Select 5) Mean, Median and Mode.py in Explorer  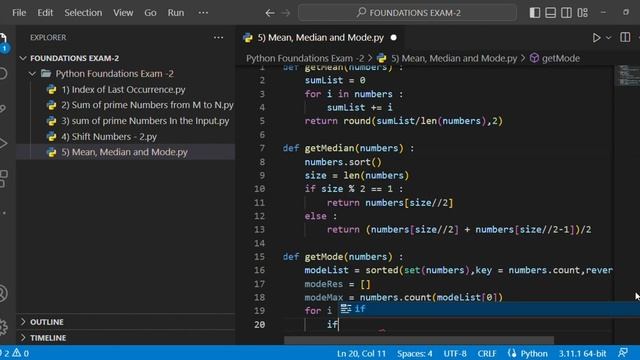coord(124,152)
